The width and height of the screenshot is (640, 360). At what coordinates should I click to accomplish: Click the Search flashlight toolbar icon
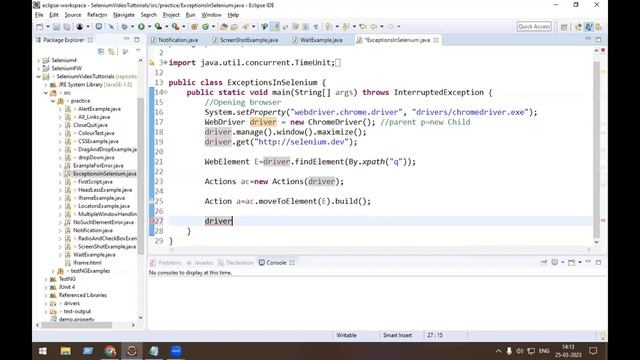[246, 27]
